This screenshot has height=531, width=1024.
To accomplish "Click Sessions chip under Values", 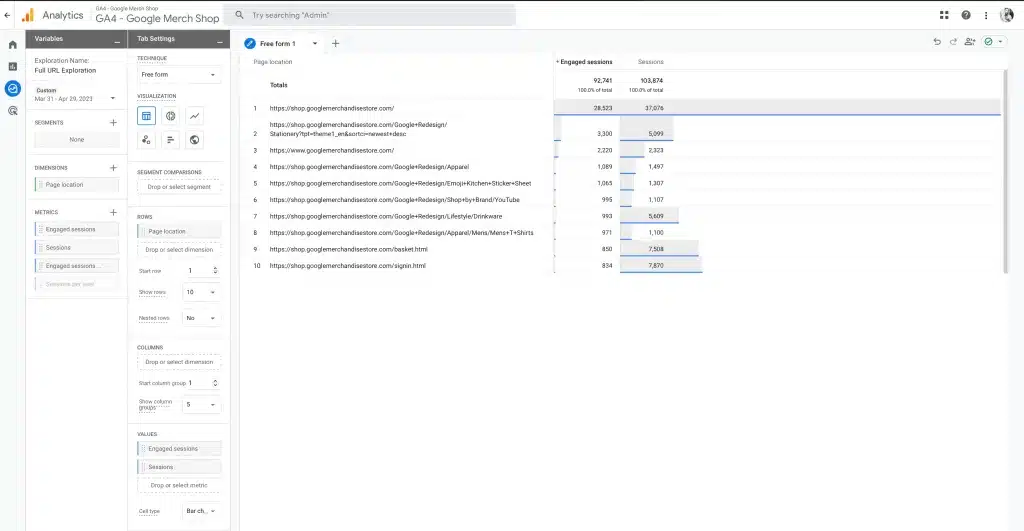I will coord(179,467).
